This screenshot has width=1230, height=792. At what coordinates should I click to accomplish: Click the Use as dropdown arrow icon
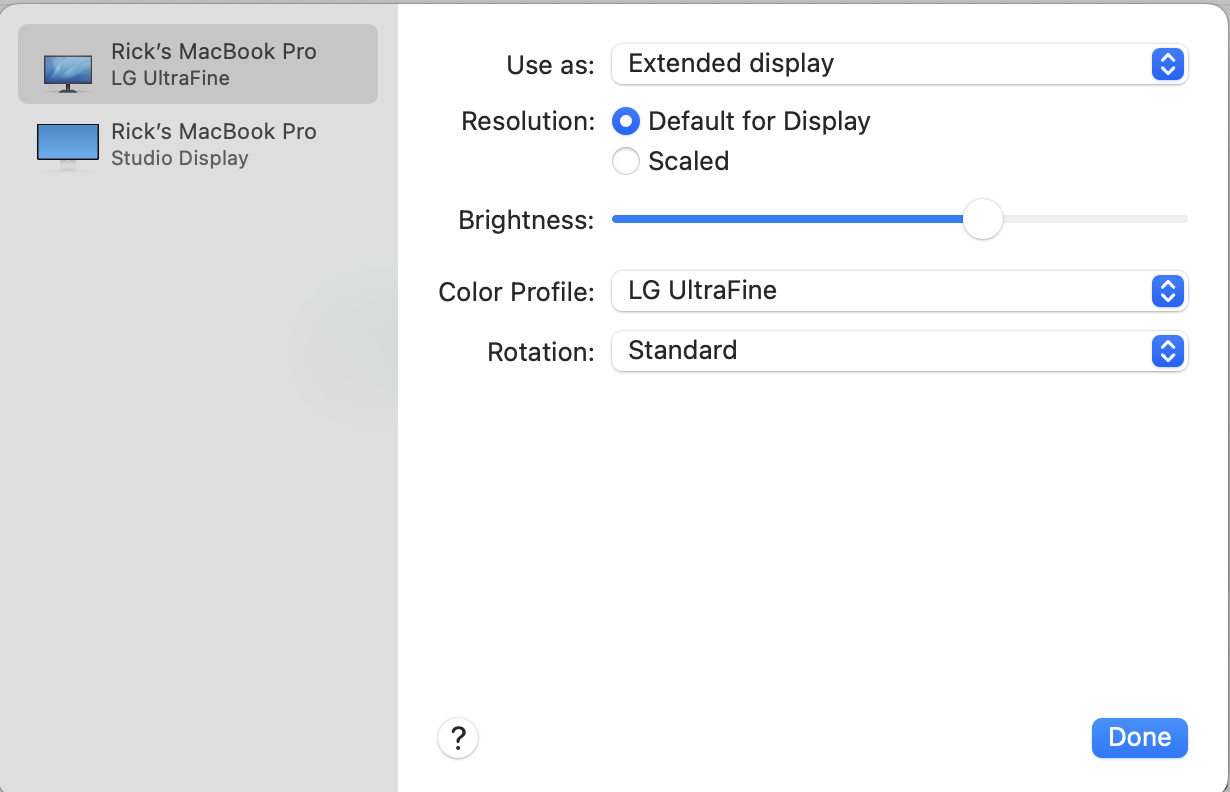pyautogui.click(x=1167, y=64)
